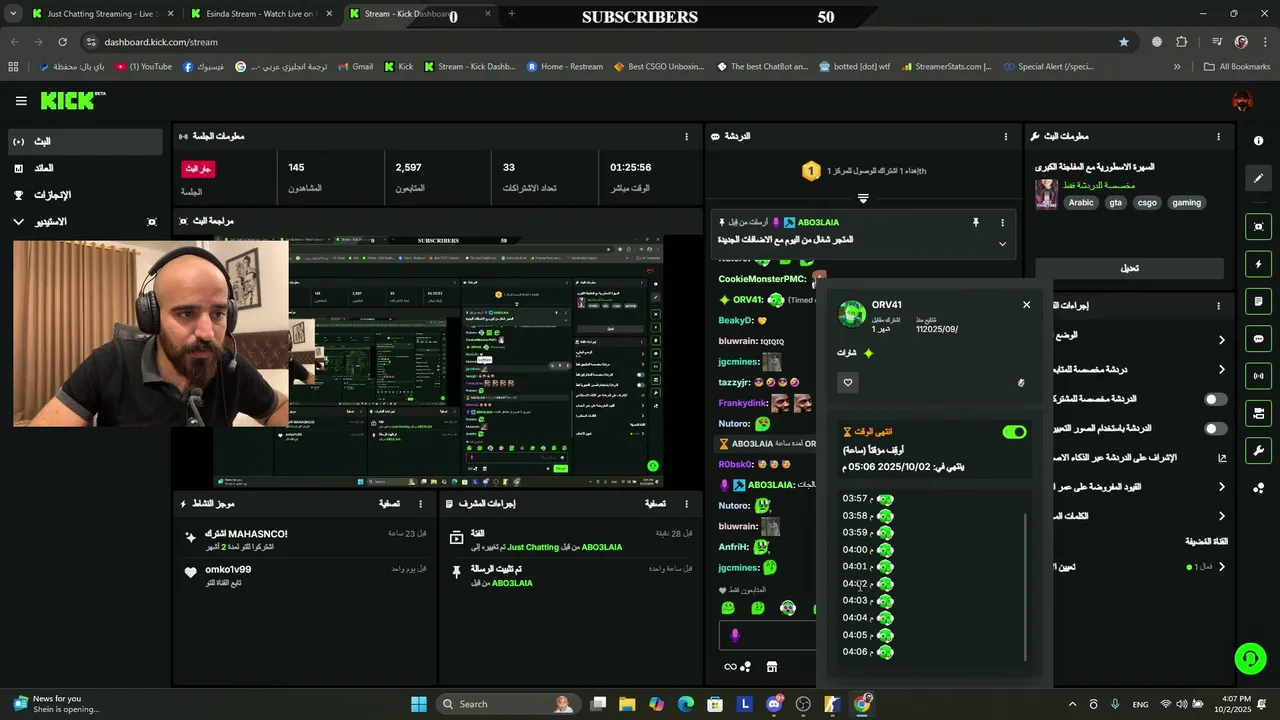The width and height of the screenshot is (1280, 720).
Task: Expand the pinned message chevron
Action: [1002, 243]
